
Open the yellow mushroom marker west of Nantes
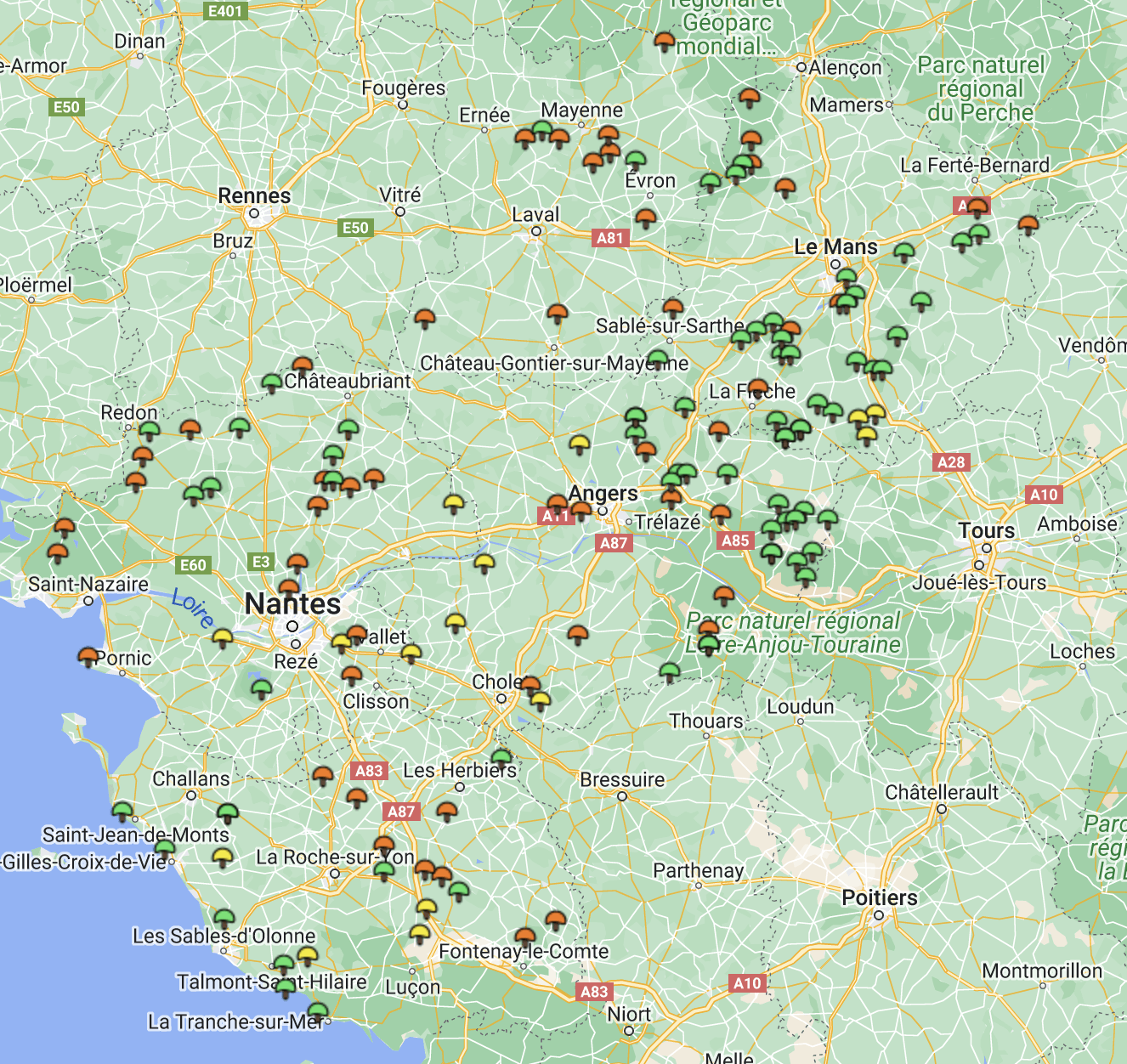(223, 637)
